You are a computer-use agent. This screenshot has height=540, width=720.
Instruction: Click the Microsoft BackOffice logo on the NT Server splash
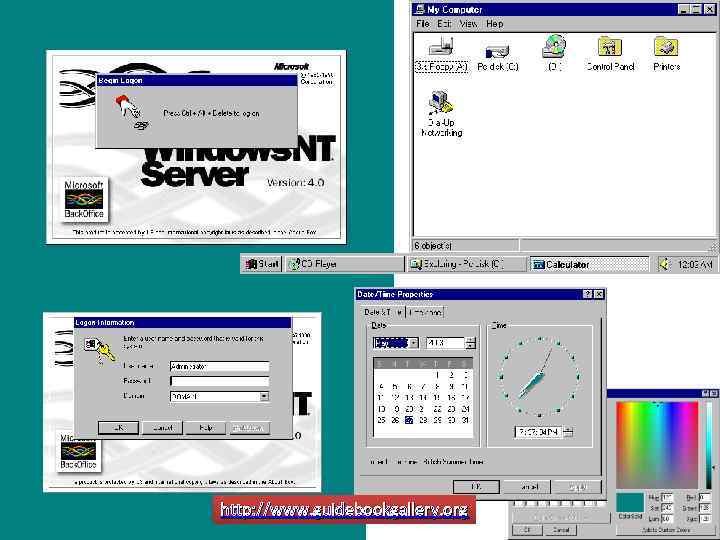click(84, 200)
